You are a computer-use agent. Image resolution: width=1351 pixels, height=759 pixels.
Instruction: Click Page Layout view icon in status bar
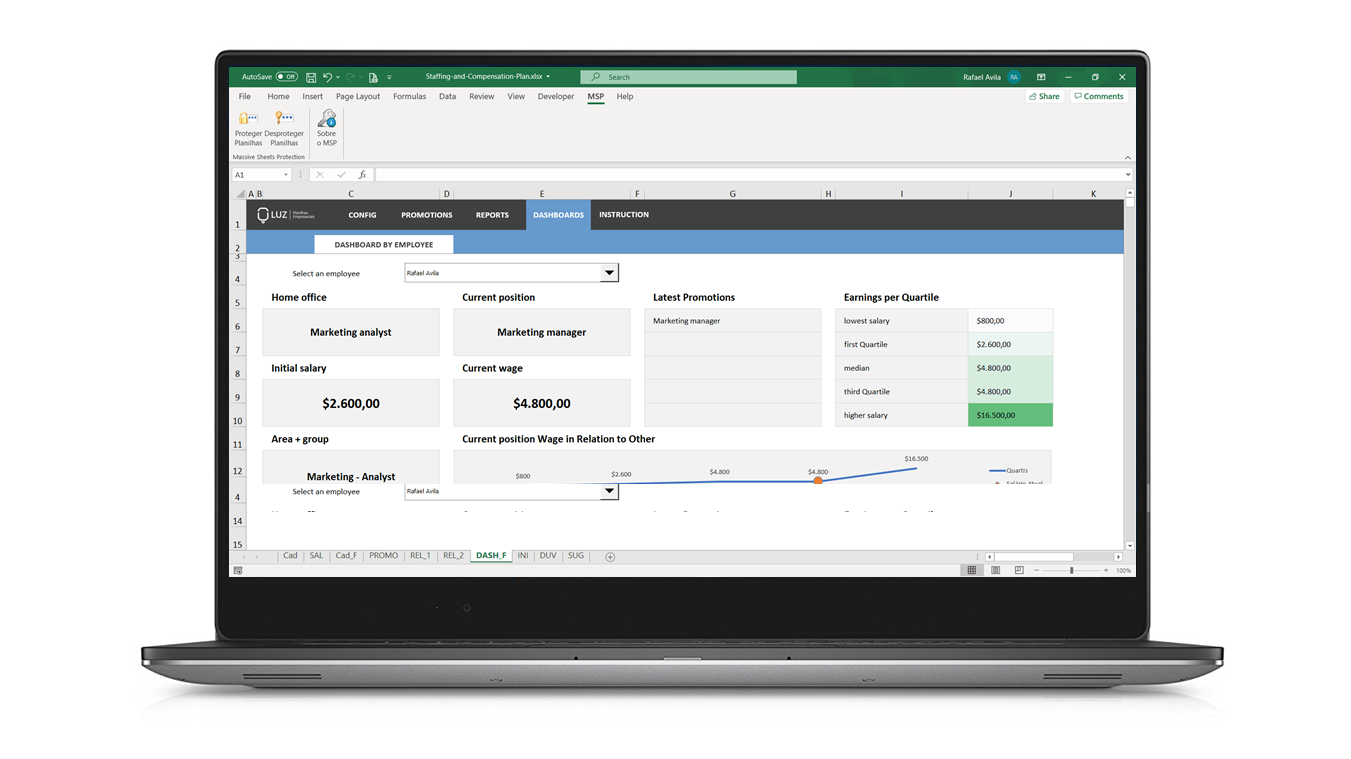tap(995, 570)
